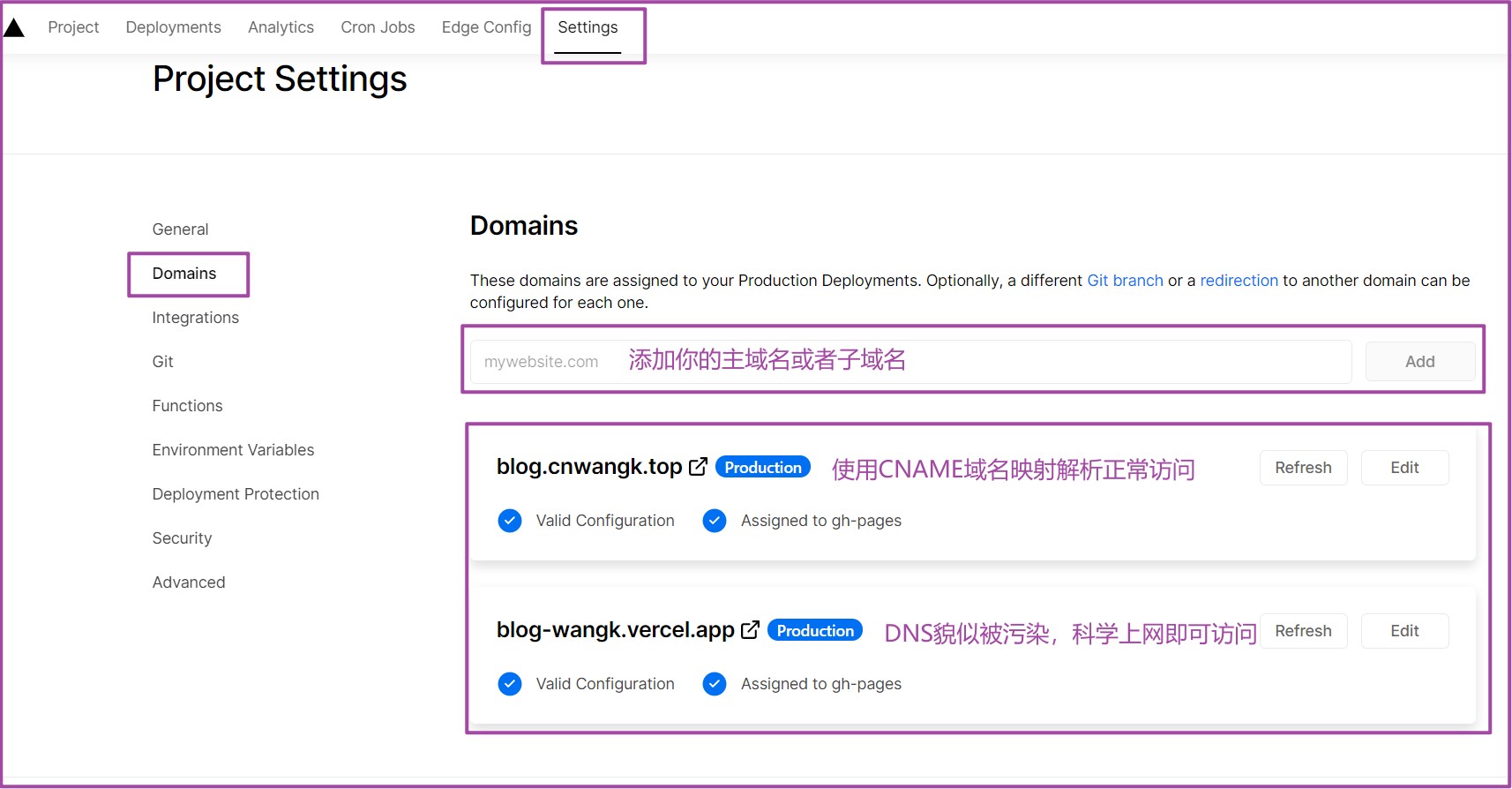Follow the Git branch link
This screenshot has width=1512, height=789.
[x=1125, y=281]
